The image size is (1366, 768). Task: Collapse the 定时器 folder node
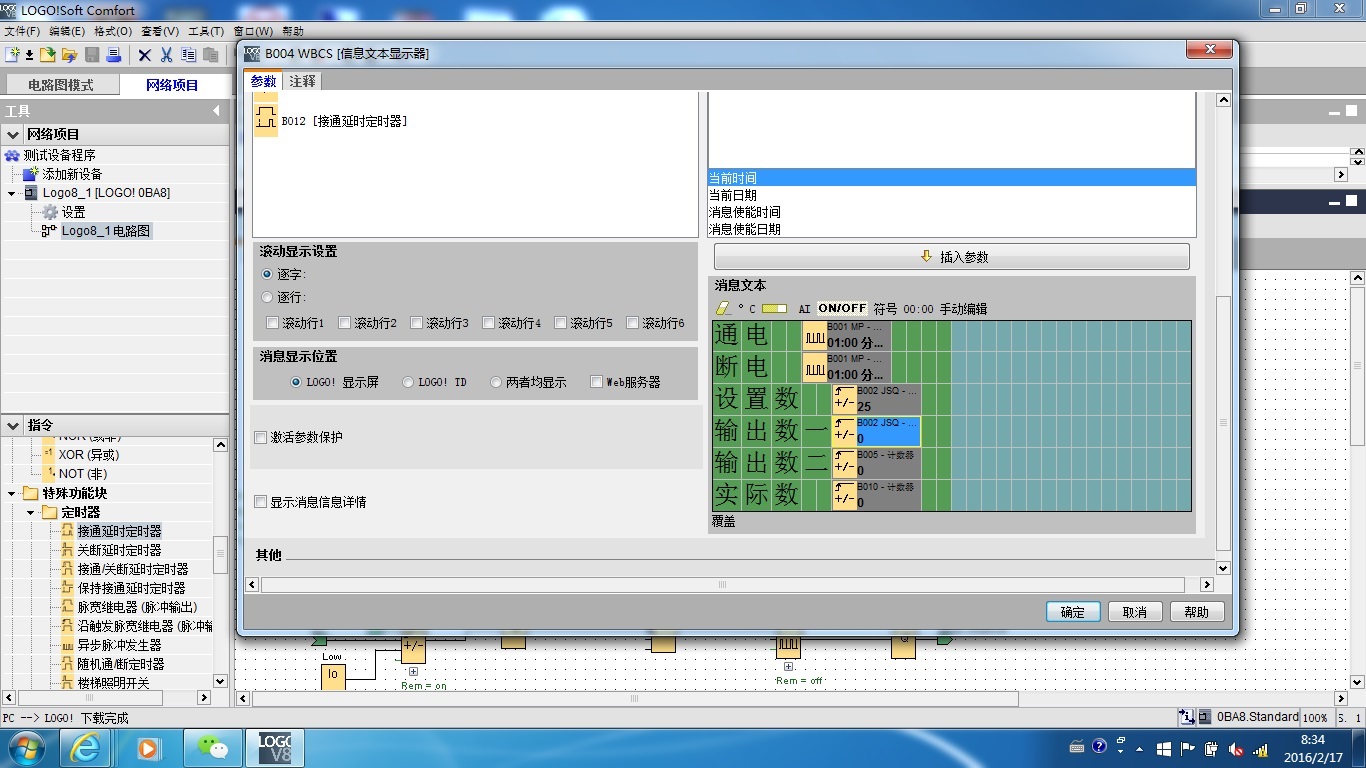coord(31,512)
